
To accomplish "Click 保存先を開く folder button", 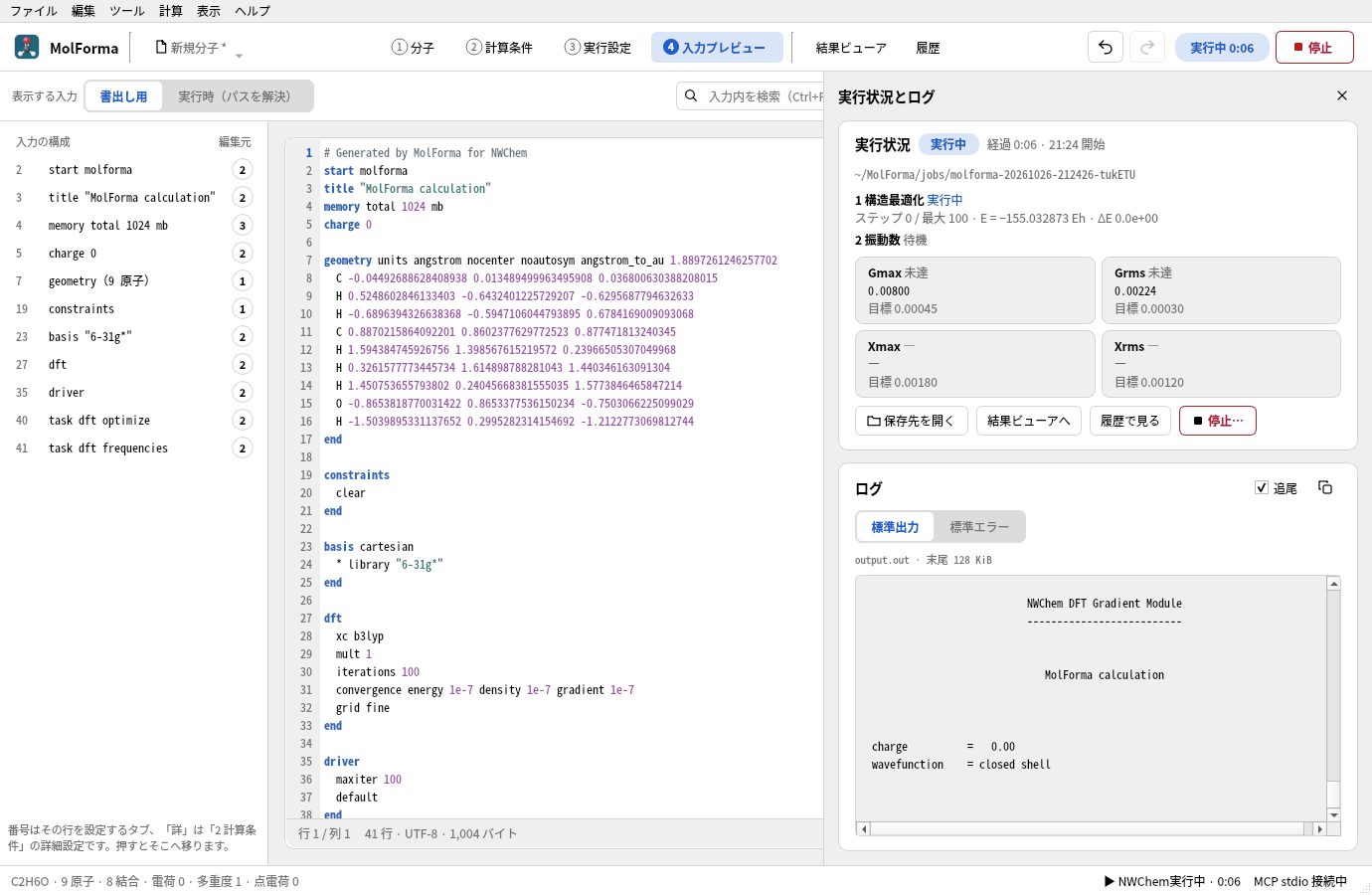I will point(911,421).
